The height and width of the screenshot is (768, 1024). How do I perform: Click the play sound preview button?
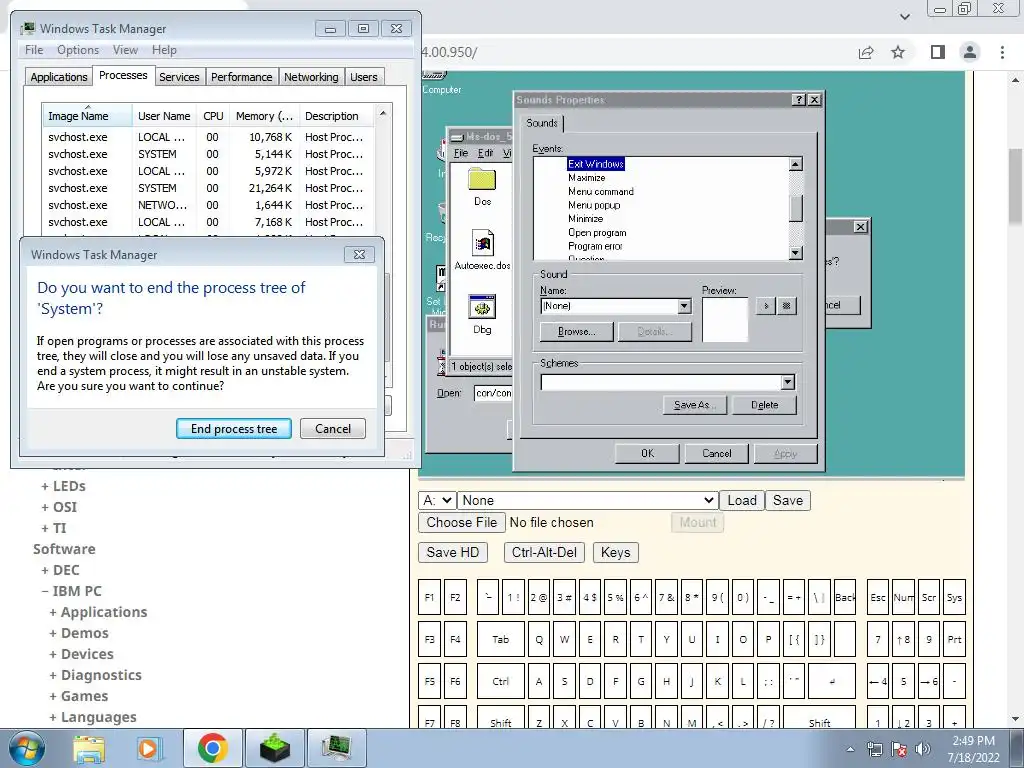point(765,306)
